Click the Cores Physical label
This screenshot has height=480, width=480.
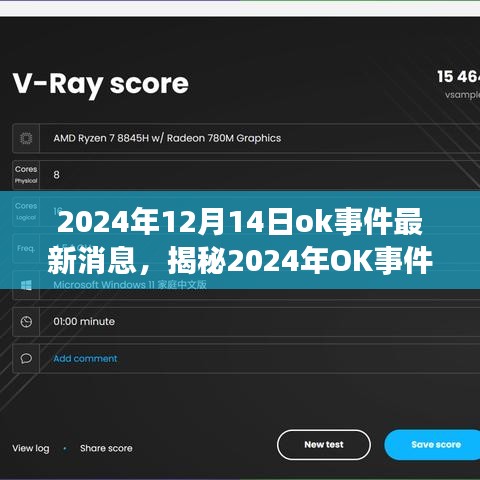[x=26, y=175]
